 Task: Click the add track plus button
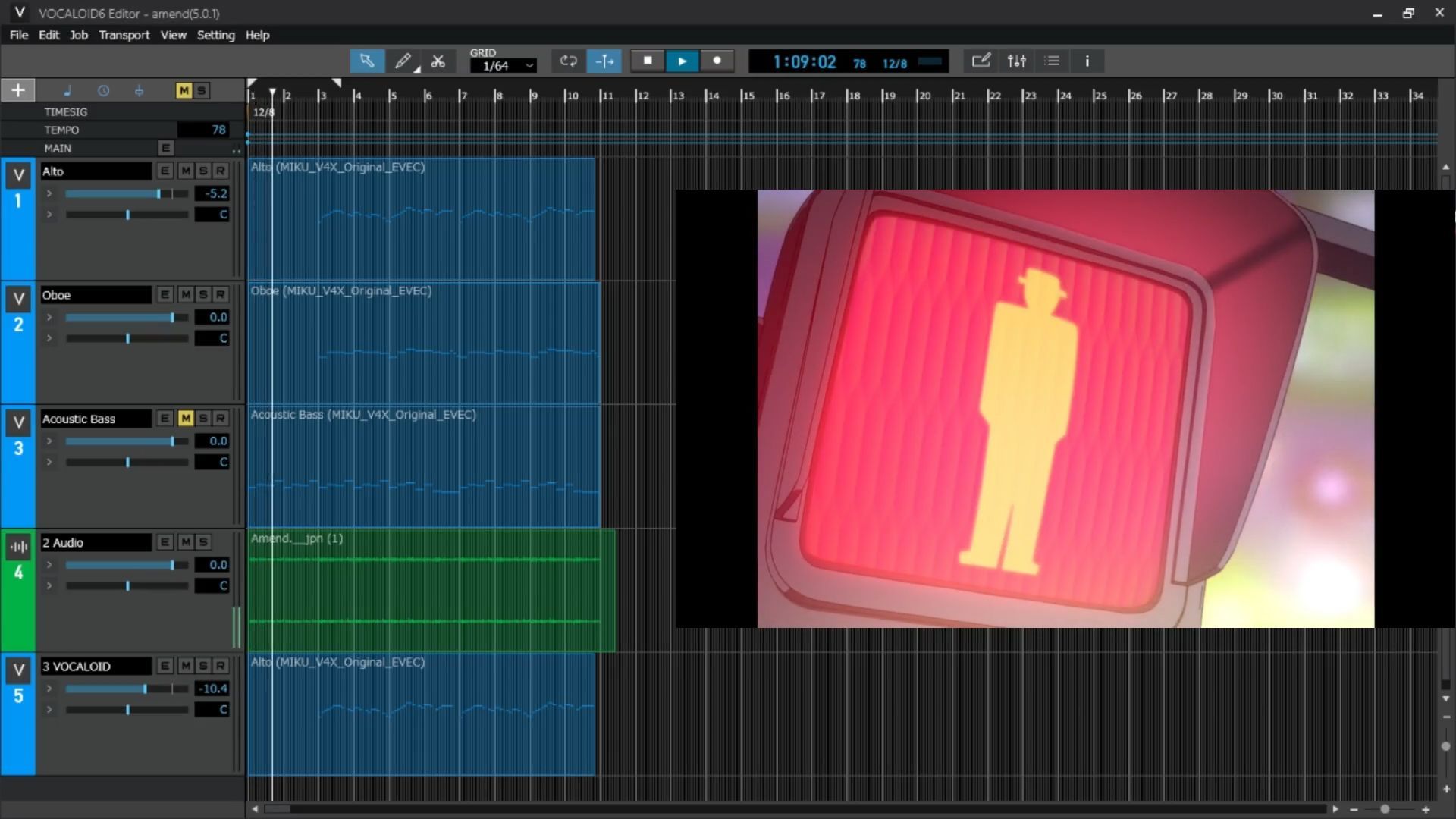coord(18,90)
